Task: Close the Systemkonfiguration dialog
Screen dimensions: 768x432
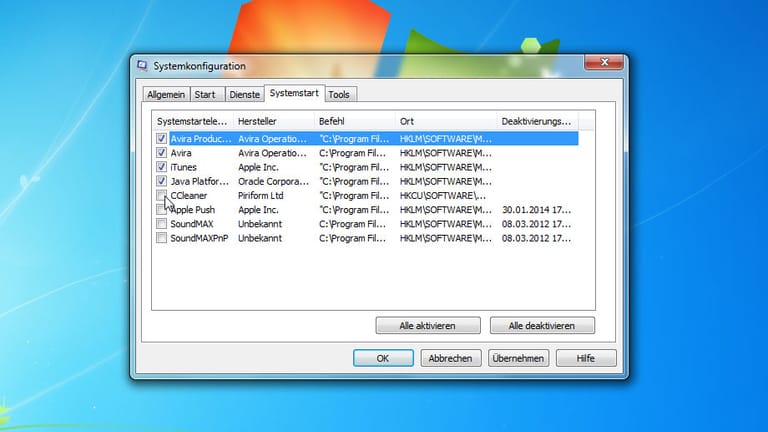Action: point(604,62)
